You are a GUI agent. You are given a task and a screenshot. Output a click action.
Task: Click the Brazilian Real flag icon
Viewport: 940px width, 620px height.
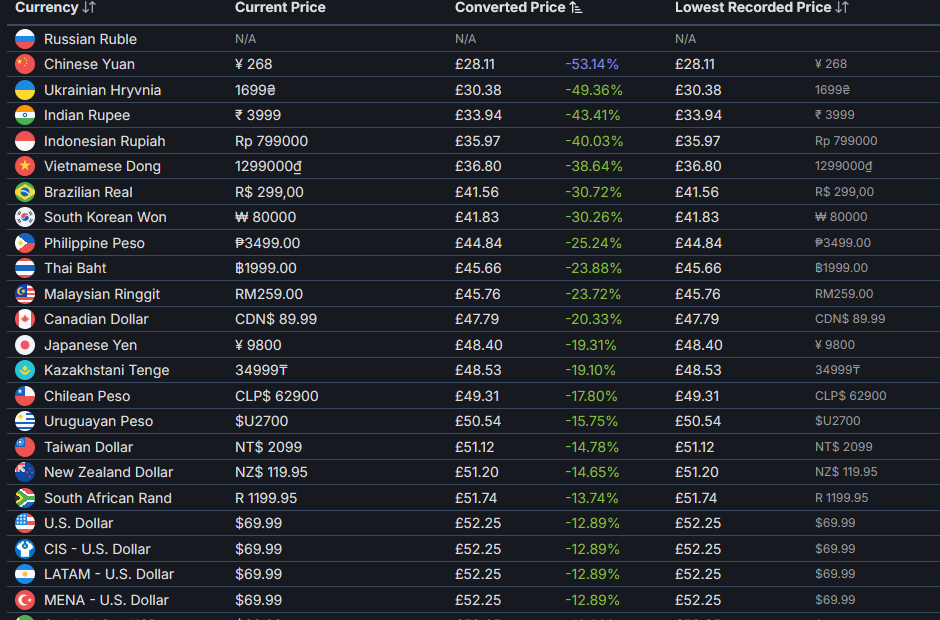(x=25, y=192)
